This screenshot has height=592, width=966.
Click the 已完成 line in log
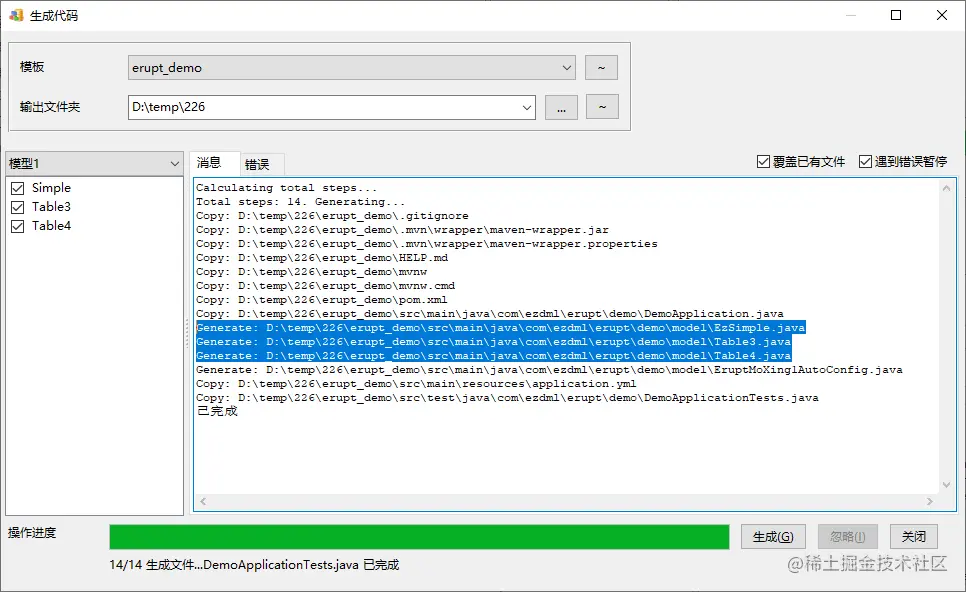tap(217, 412)
